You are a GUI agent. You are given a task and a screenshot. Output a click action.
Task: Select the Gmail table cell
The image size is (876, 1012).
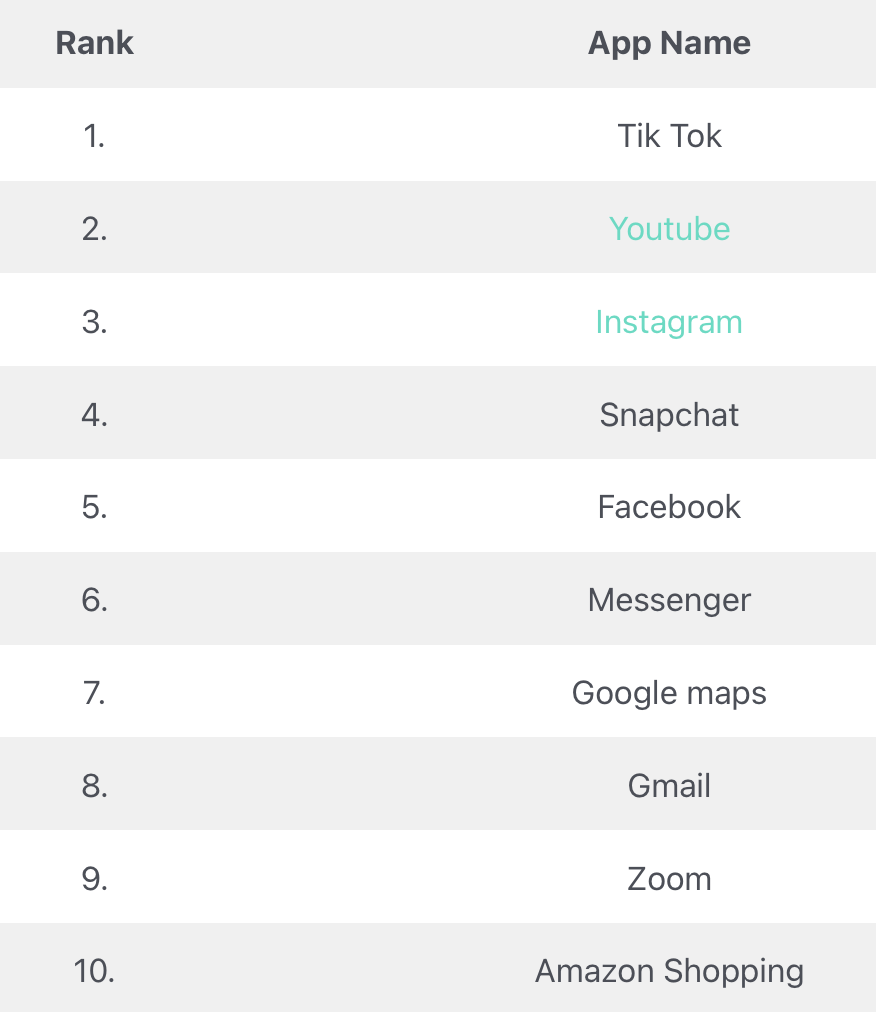tap(669, 785)
